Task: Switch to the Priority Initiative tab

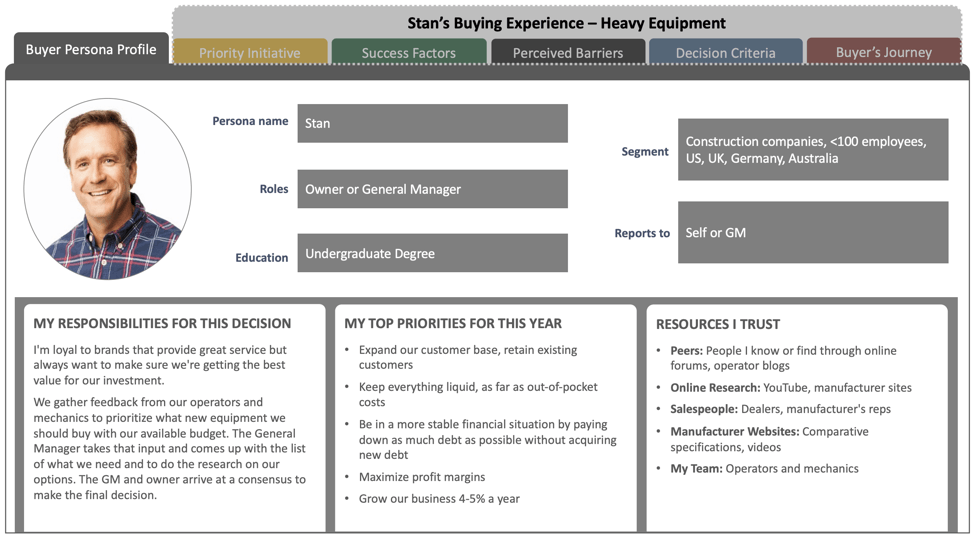Action: coord(249,53)
